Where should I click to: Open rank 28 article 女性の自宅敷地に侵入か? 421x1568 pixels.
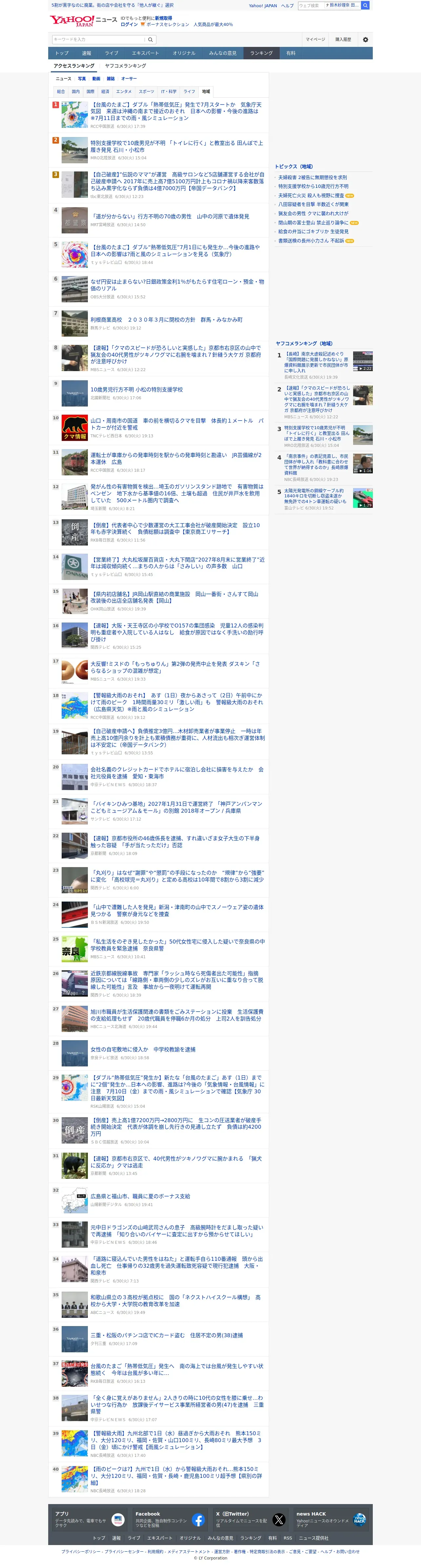tap(143, 1049)
